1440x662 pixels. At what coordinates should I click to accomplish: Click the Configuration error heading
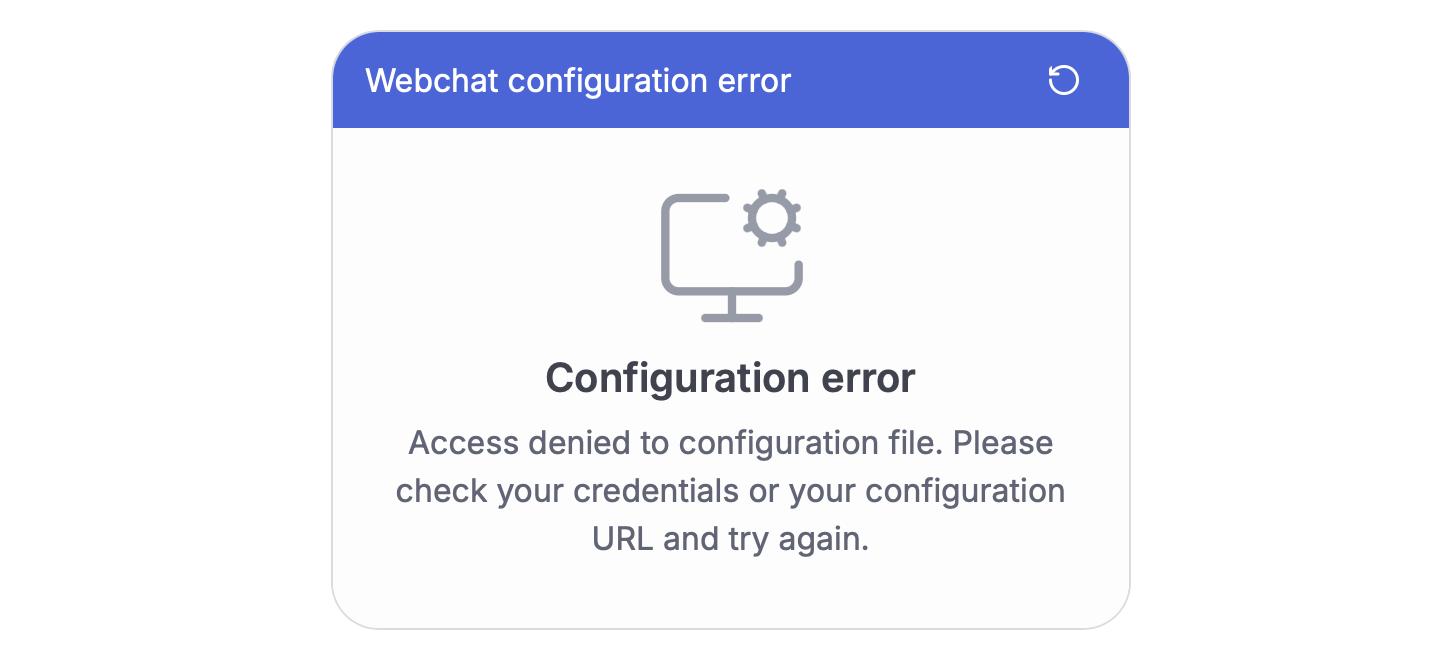point(730,378)
